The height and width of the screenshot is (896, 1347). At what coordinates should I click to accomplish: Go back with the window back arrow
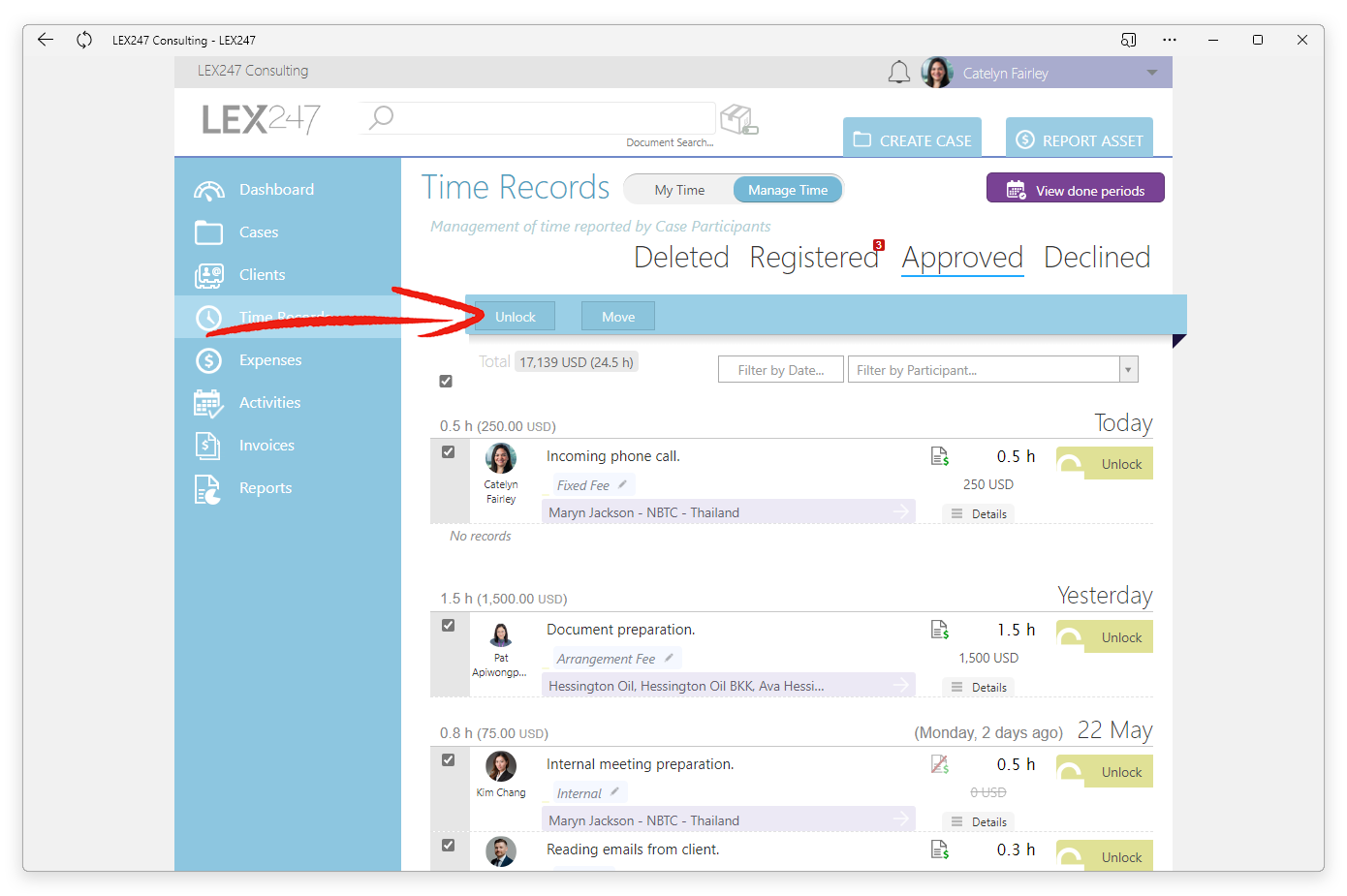[x=46, y=40]
